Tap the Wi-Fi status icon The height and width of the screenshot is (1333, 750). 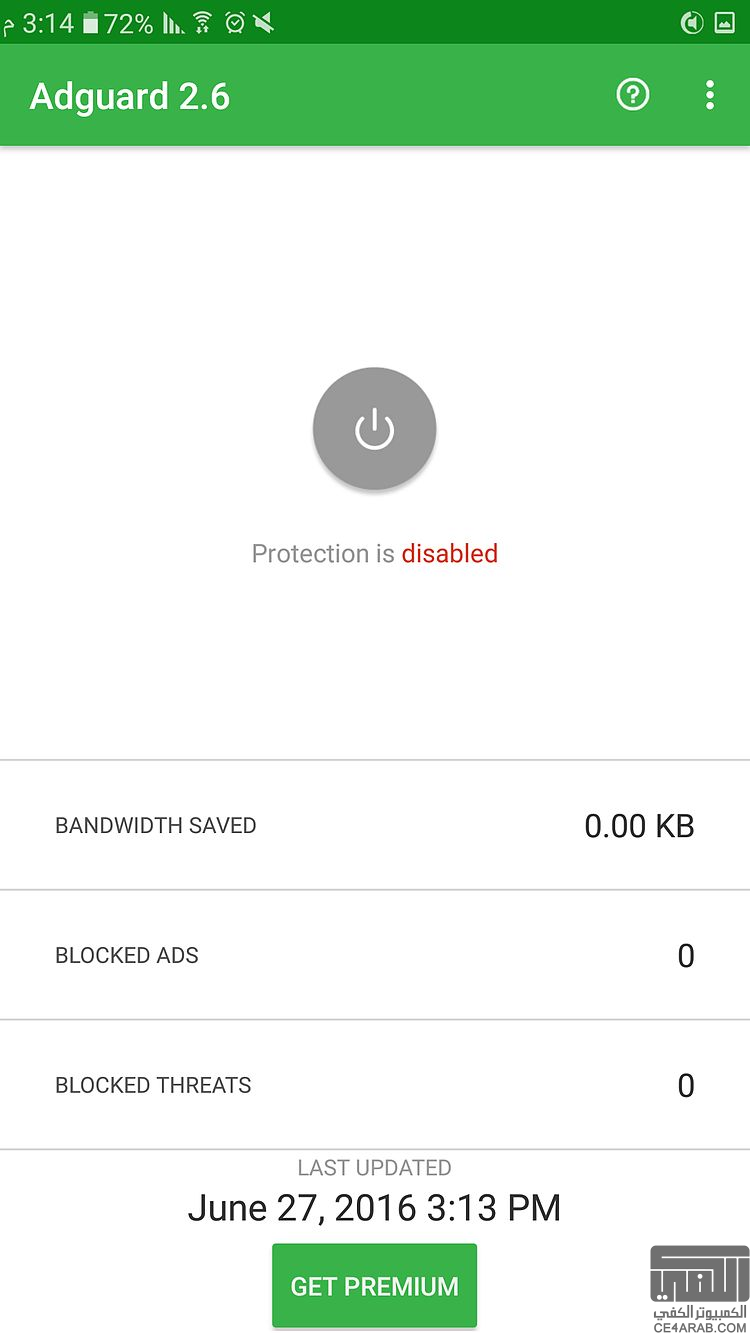[x=203, y=22]
